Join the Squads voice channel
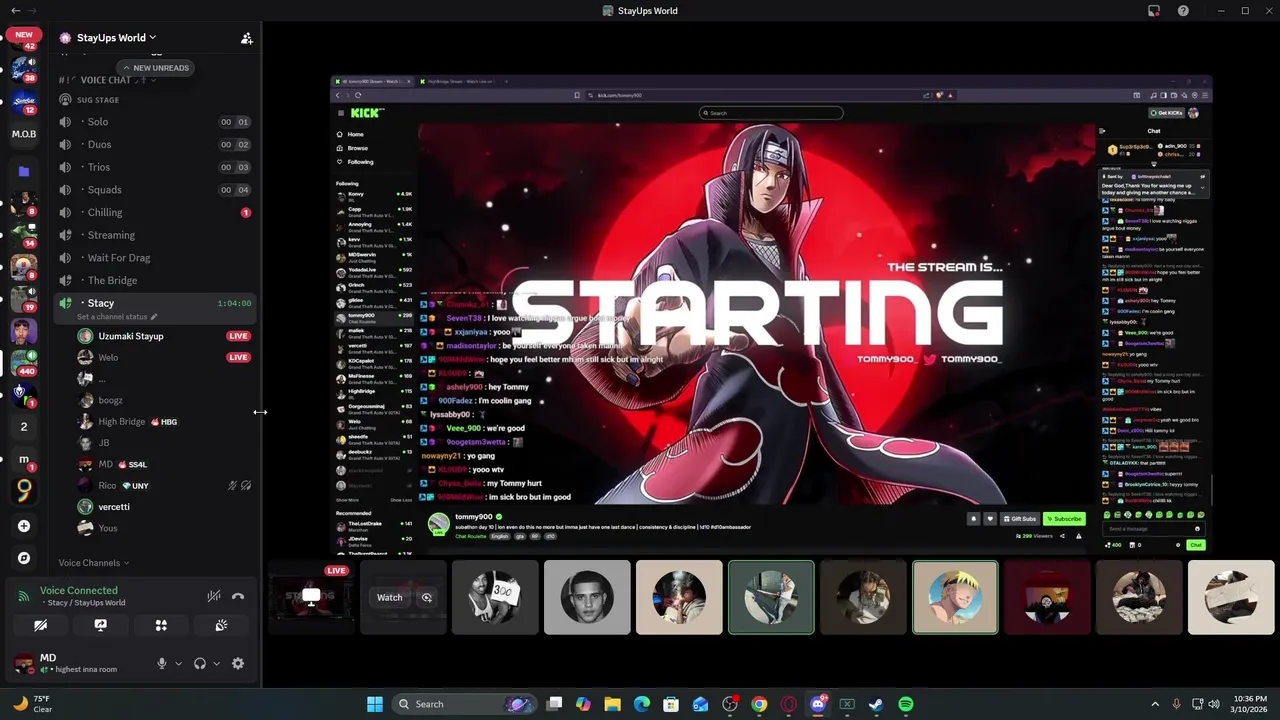The height and width of the screenshot is (720, 1280). [155, 190]
